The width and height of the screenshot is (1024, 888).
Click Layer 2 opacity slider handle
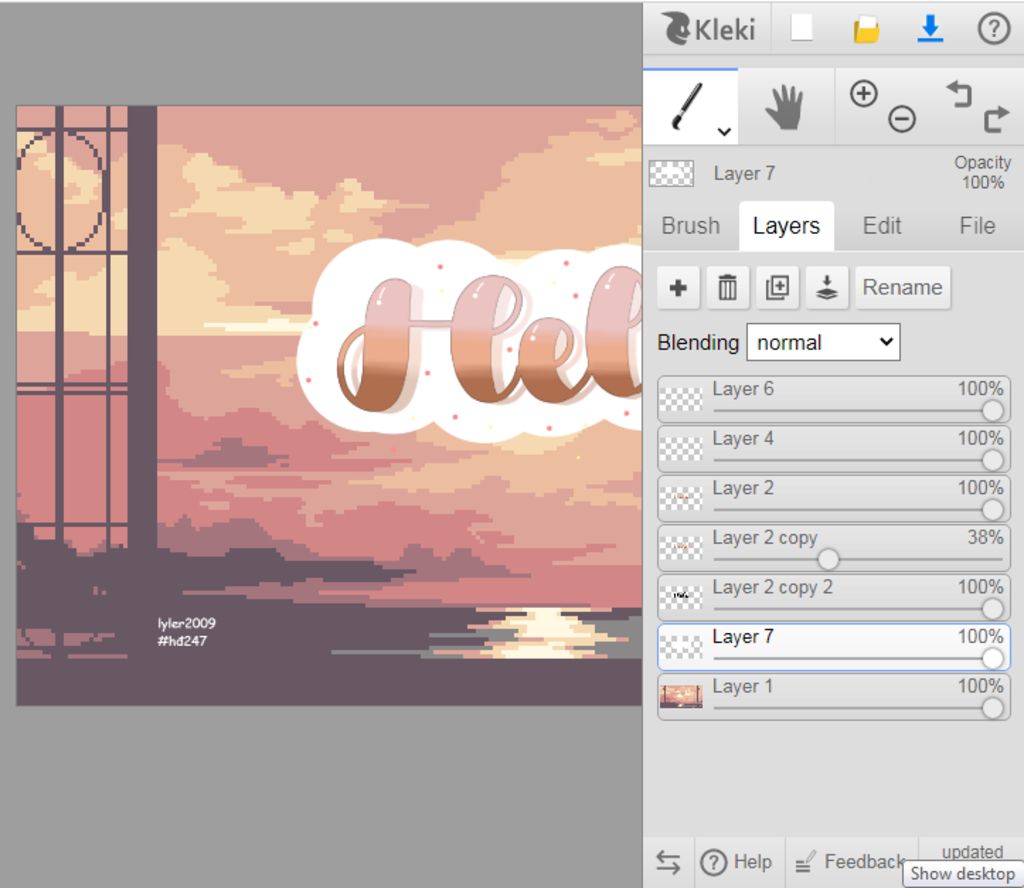click(992, 510)
